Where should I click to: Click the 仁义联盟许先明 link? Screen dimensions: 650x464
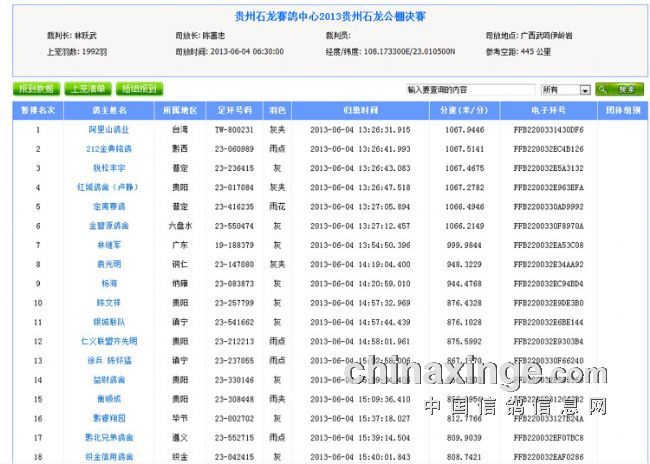click(x=108, y=341)
